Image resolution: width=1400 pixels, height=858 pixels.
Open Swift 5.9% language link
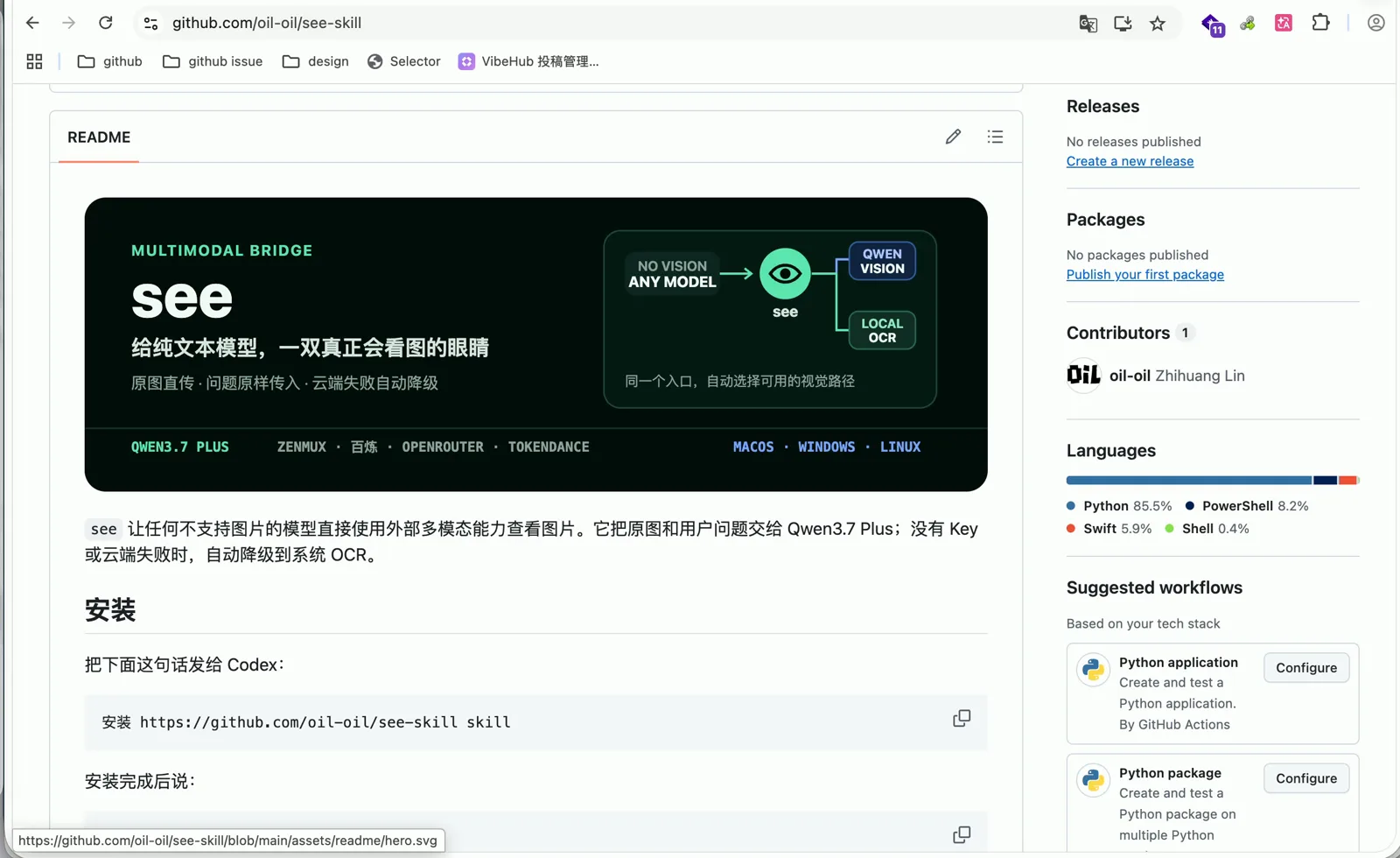coord(1109,529)
